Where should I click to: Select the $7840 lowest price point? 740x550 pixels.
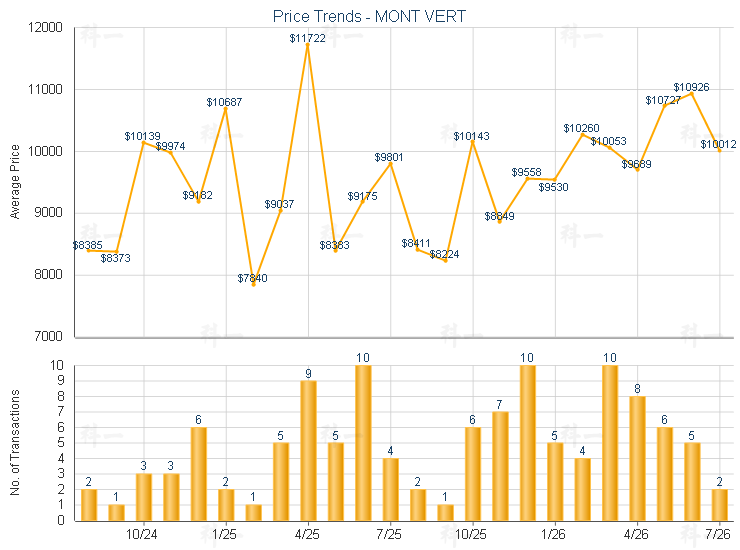[x=253, y=285]
